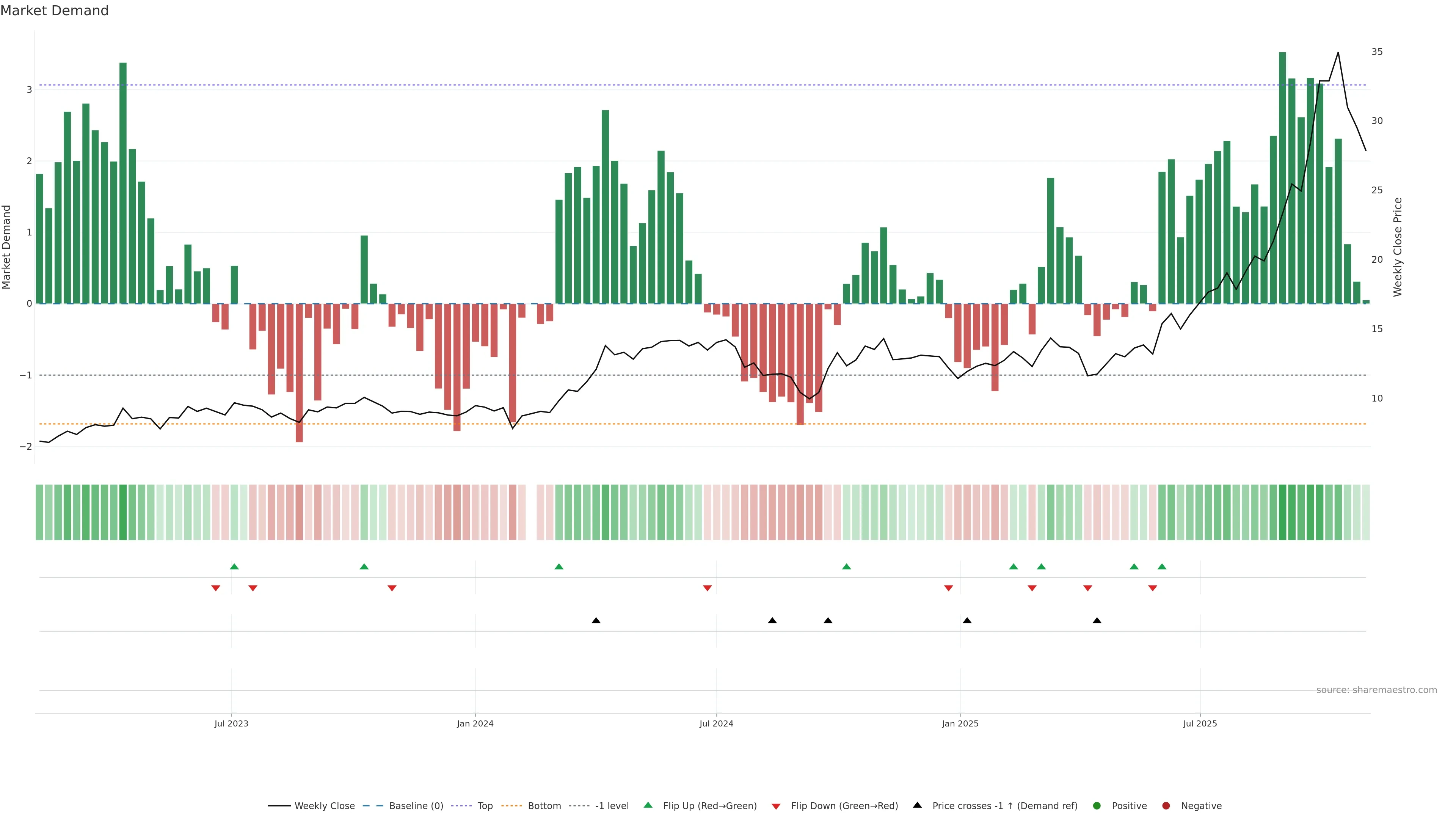This screenshot has height=819, width=1456.
Task: Click the Jul 2025 x-axis label
Action: click(x=1200, y=723)
